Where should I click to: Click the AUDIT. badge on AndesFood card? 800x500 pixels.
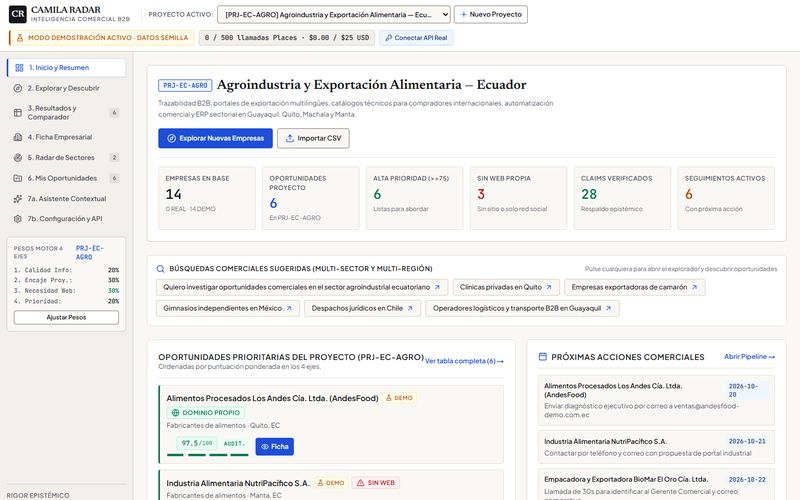(x=234, y=443)
